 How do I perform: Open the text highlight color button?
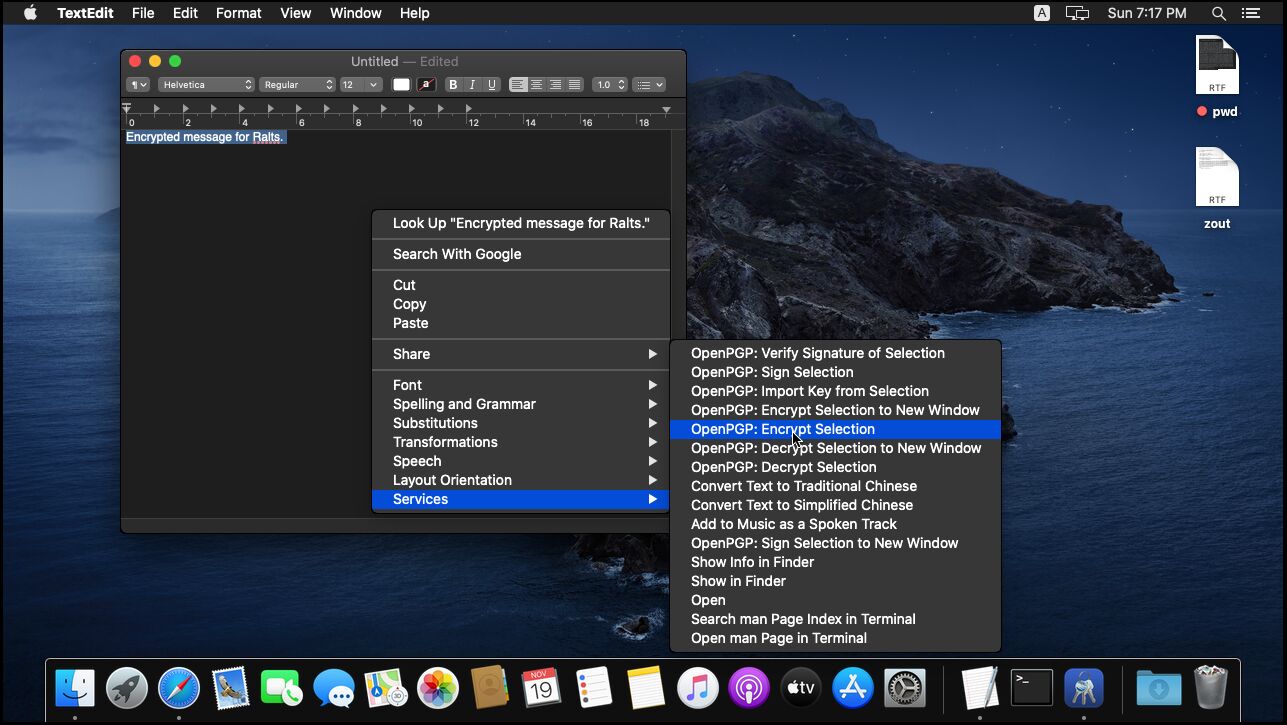click(x=426, y=85)
